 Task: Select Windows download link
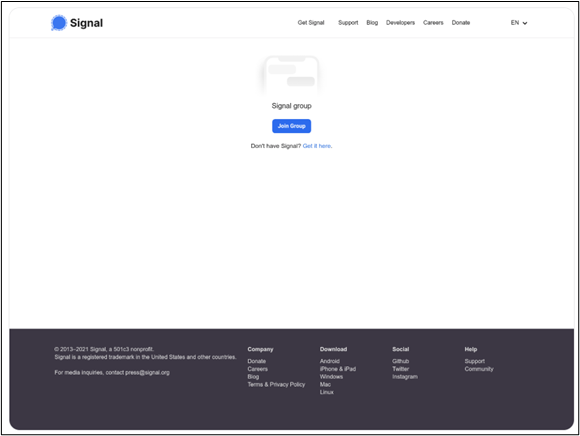(331, 377)
